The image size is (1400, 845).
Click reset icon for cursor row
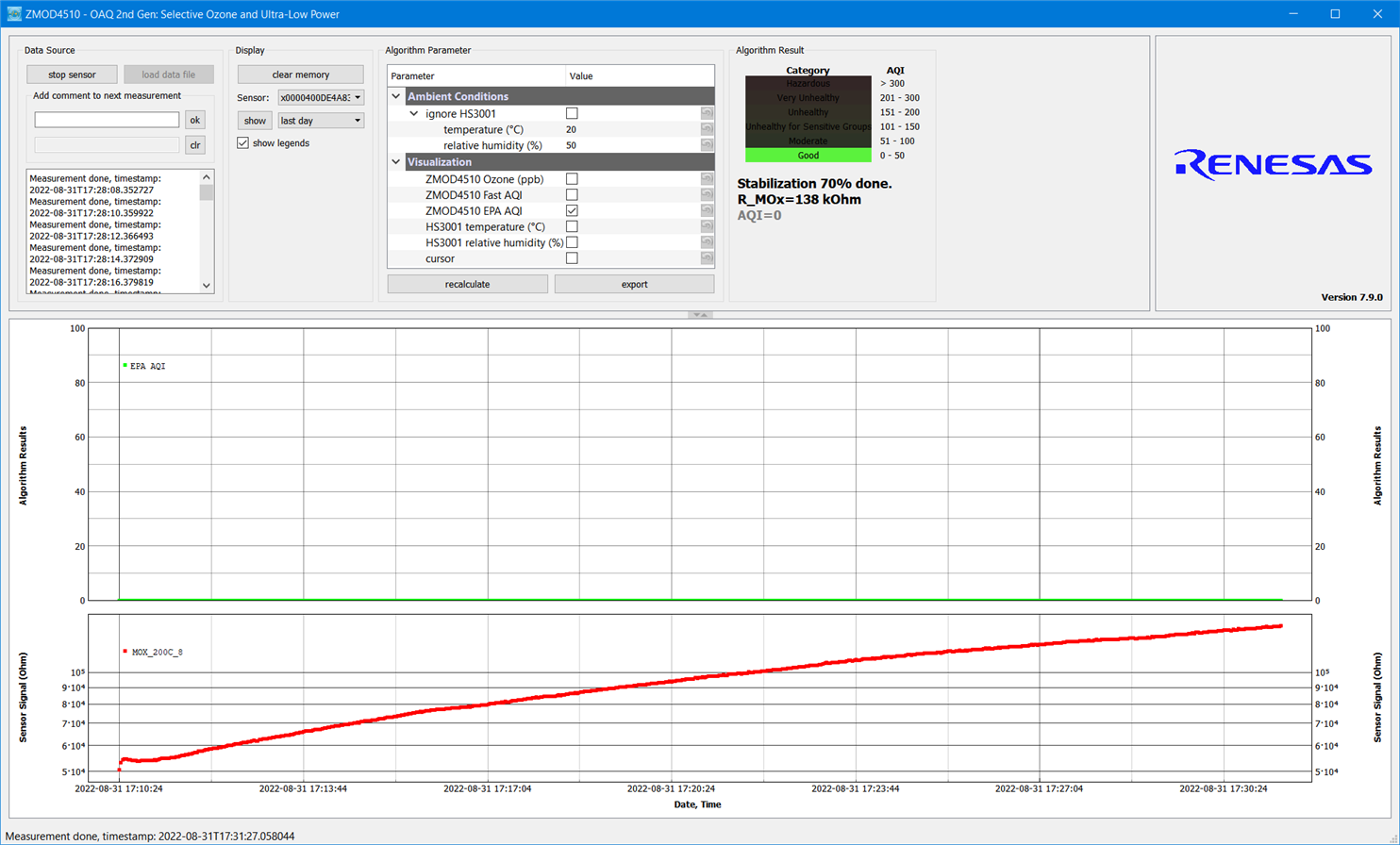(707, 258)
